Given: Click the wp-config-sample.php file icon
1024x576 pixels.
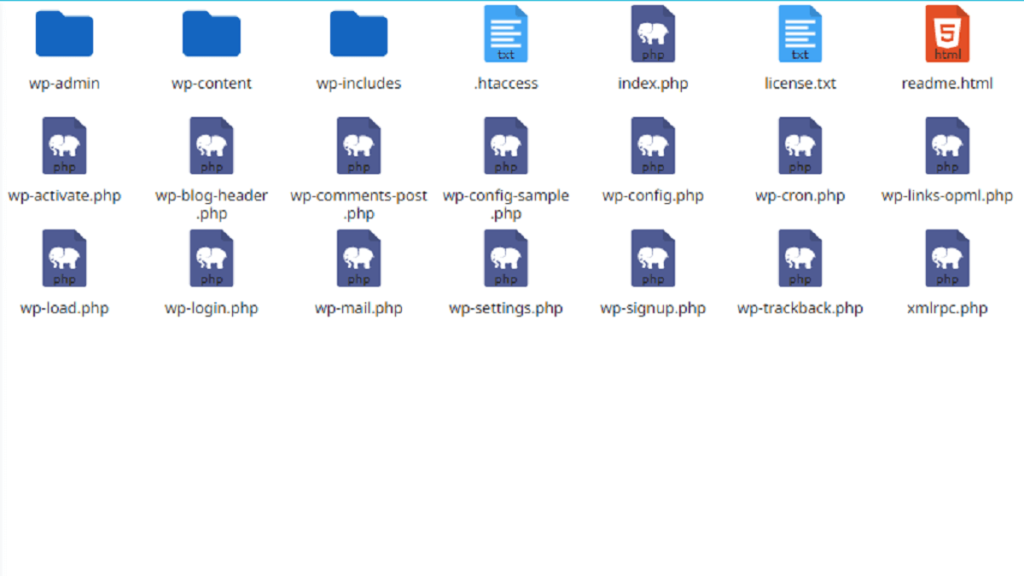Looking at the screenshot, I should coord(506,146).
